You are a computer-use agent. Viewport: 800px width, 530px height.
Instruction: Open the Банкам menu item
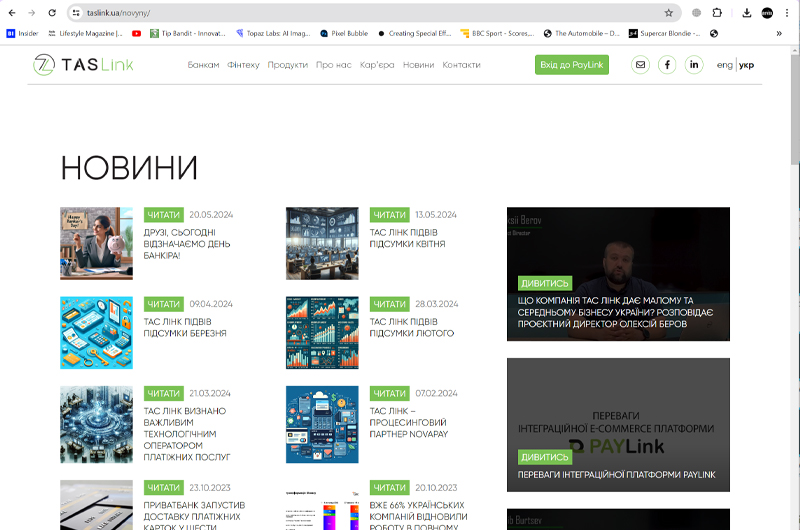click(x=203, y=65)
